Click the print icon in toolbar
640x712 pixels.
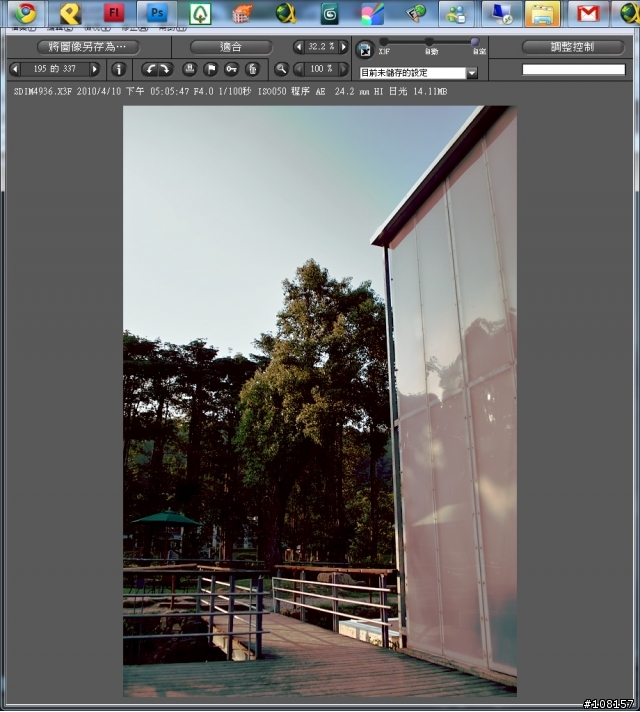190,69
